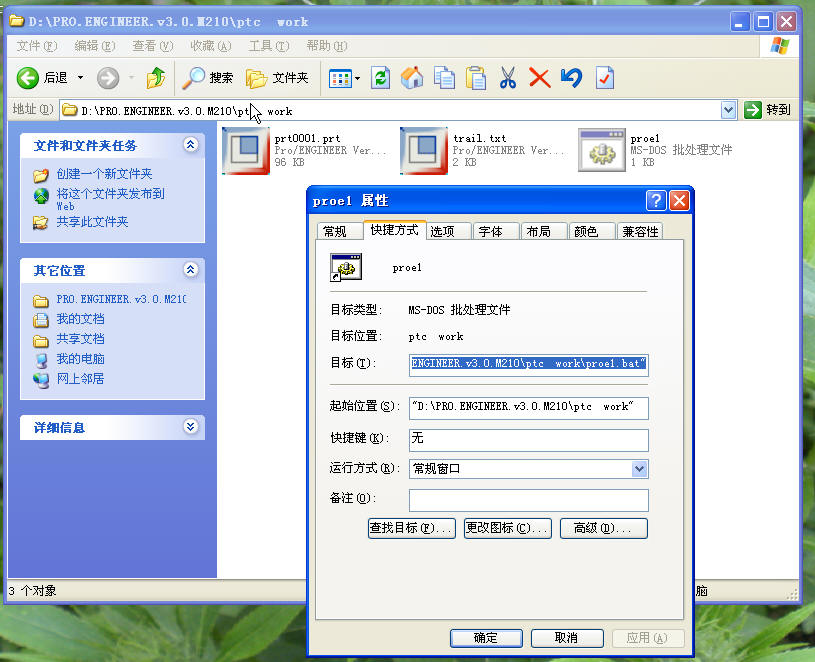815x662 pixels.
Task: Confirm with the 确定 button
Action: click(486, 638)
